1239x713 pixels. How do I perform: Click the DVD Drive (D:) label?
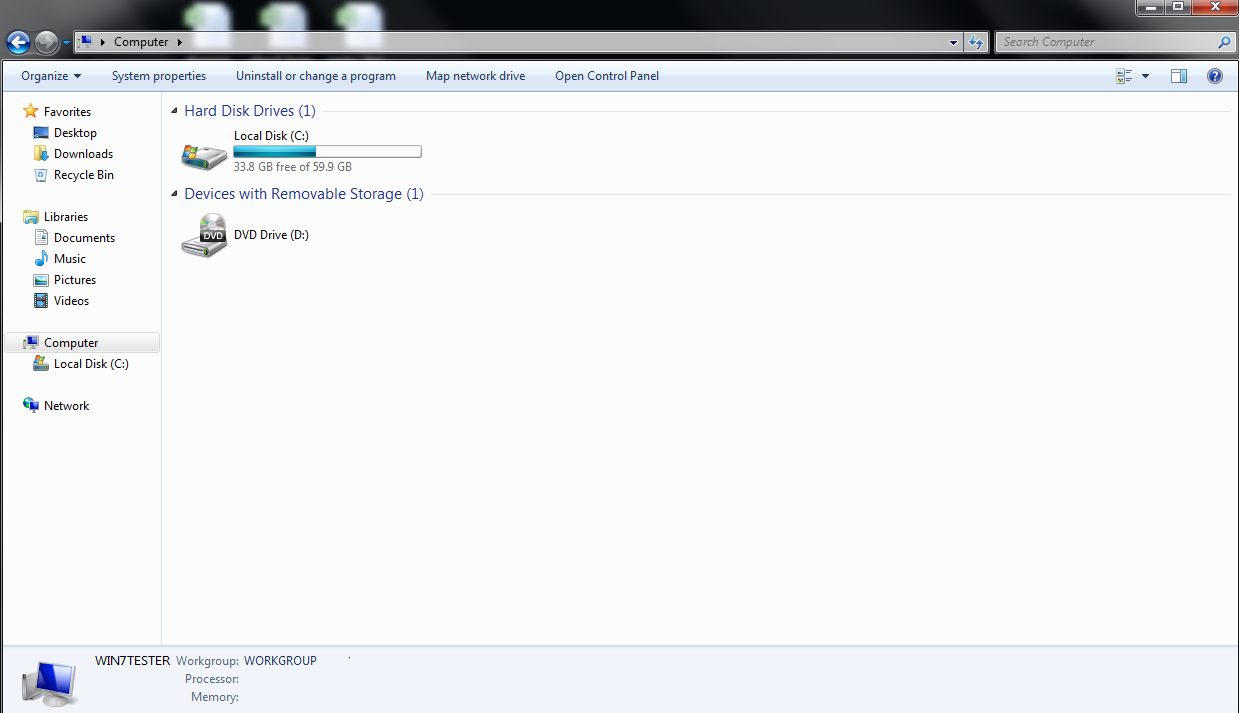[x=271, y=235]
